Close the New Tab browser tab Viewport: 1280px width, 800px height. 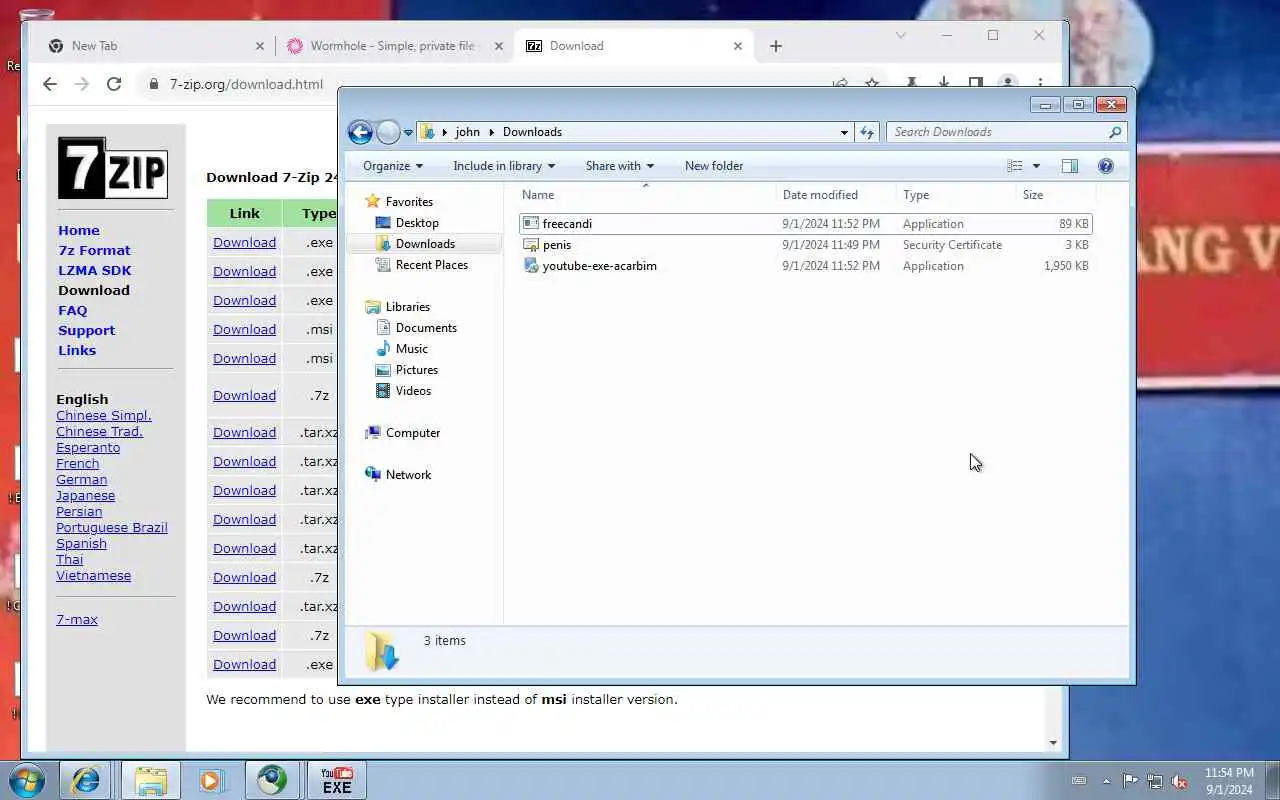coord(260,46)
